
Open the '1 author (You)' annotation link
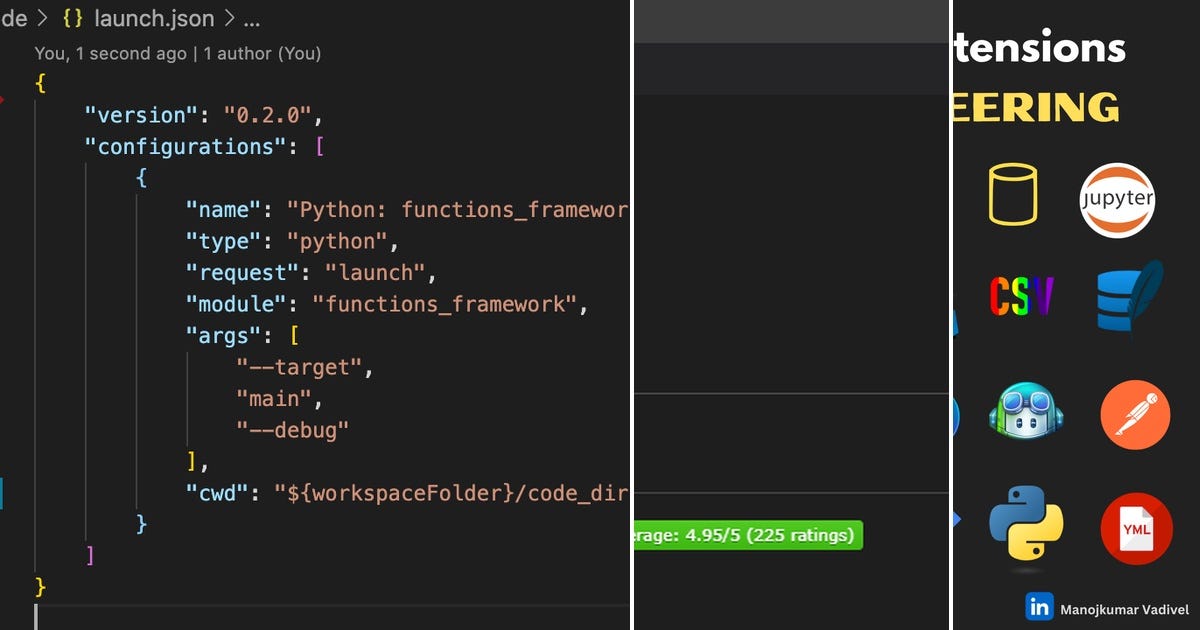[260, 53]
